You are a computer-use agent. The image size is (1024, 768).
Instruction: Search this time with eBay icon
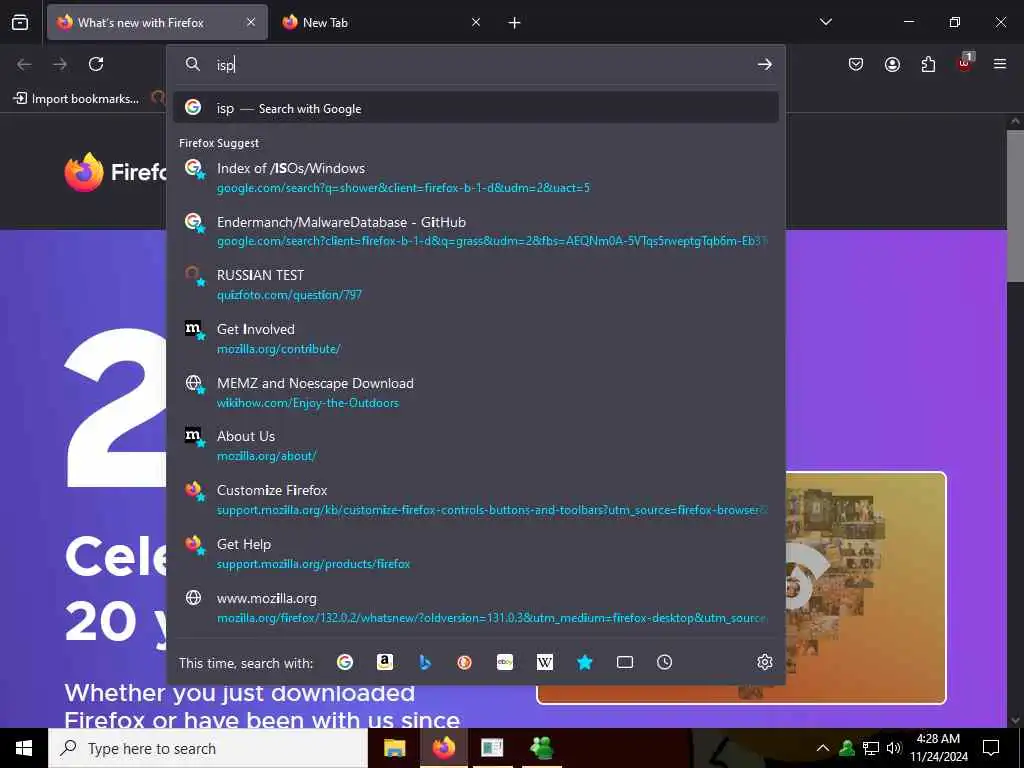tap(505, 662)
